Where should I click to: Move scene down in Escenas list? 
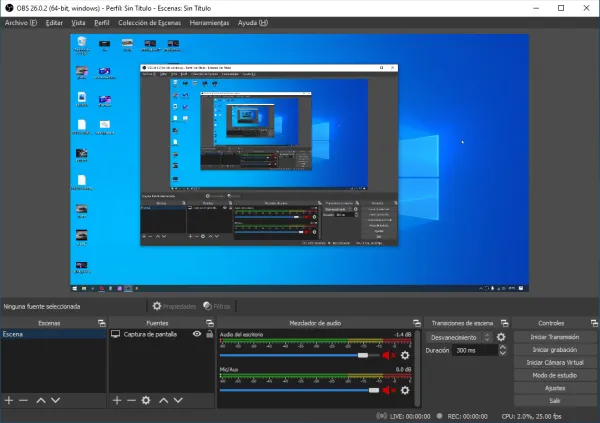tap(55, 400)
